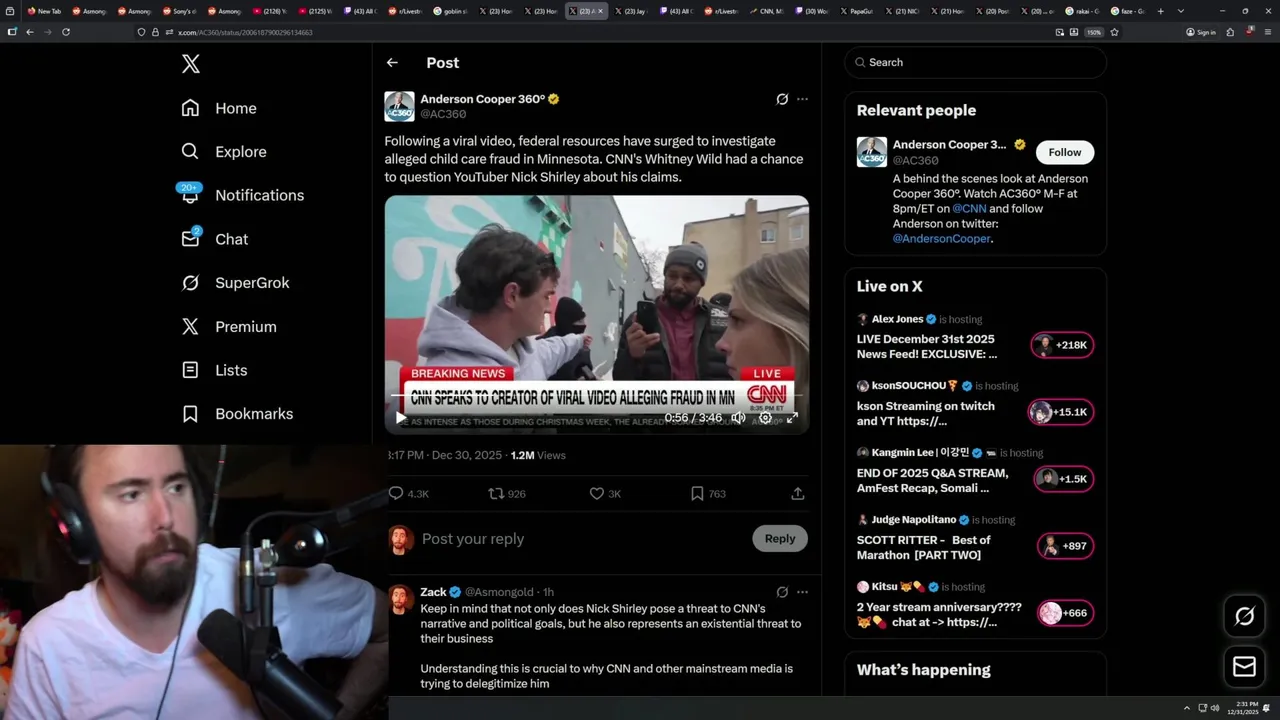1280x720 pixels.
Task: Open Chat in the sidebar
Action: click(214, 239)
